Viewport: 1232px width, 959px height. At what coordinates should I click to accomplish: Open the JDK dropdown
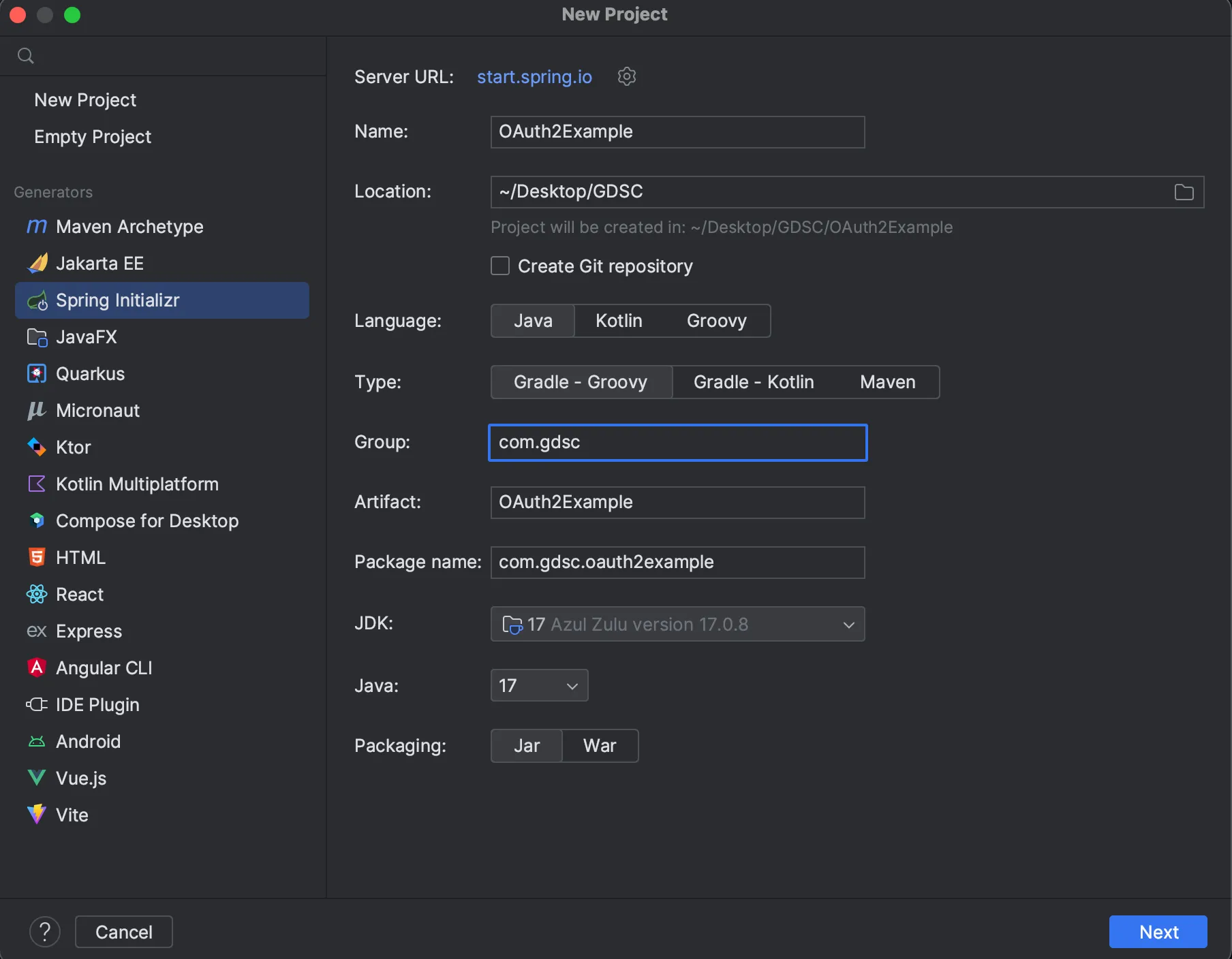coord(677,624)
